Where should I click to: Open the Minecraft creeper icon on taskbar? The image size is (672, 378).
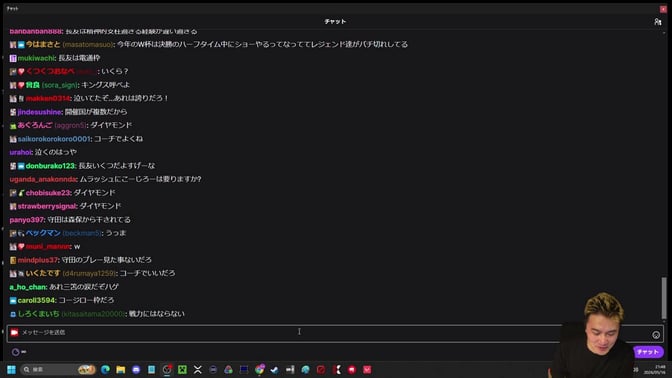tap(182, 369)
